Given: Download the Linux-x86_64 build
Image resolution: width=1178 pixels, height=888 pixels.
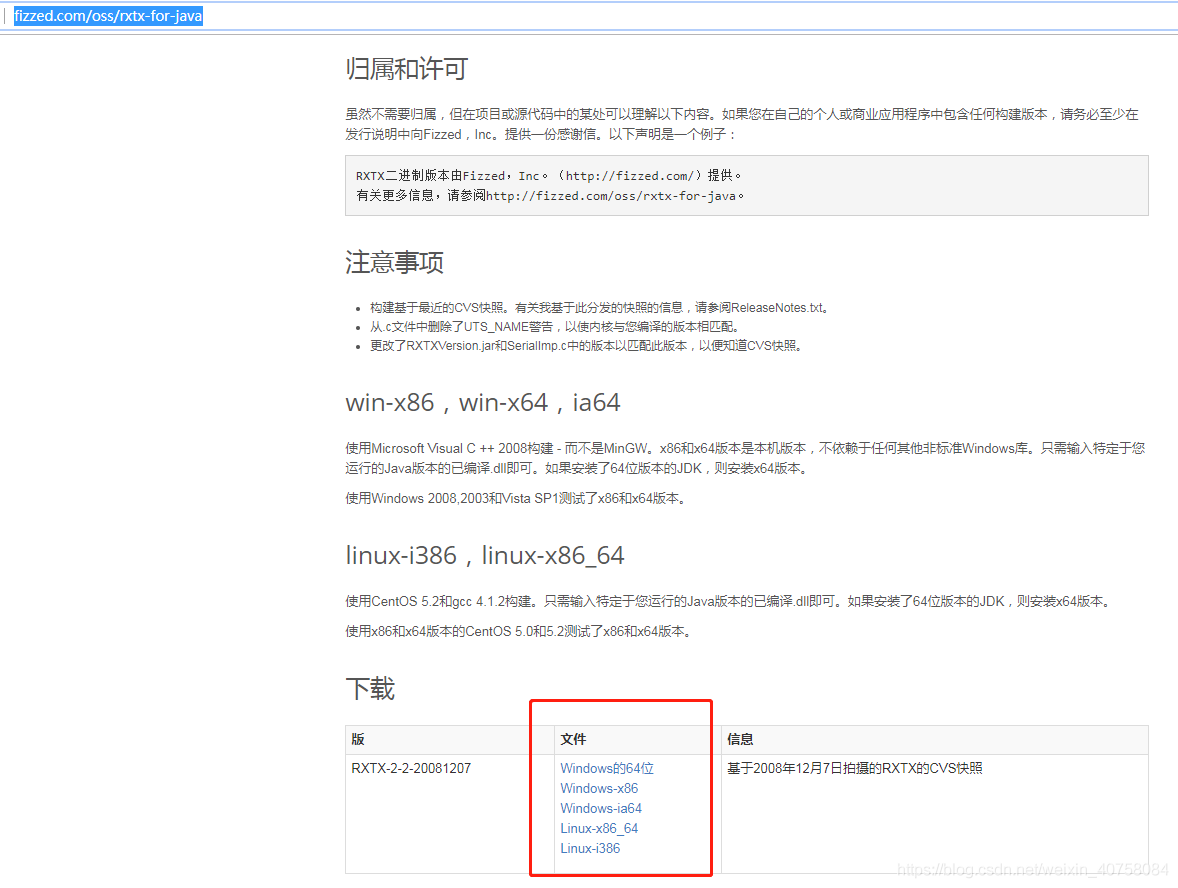Looking at the screenshot, I should pos(599,828).
